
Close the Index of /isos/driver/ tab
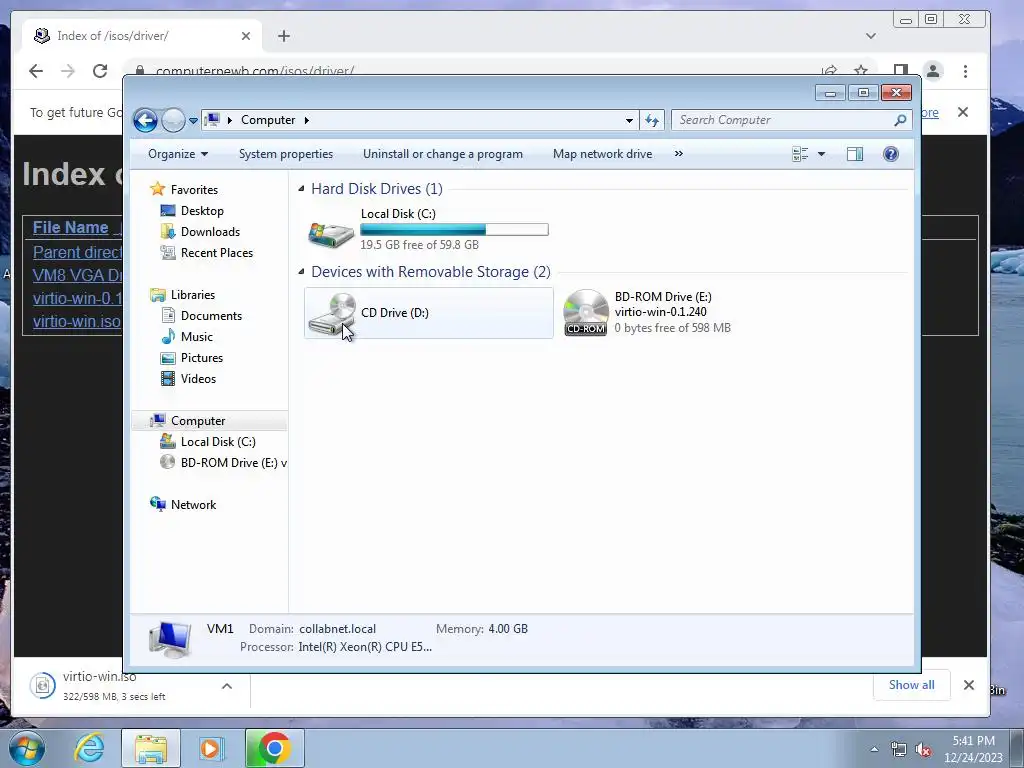(x=246, y=36)
